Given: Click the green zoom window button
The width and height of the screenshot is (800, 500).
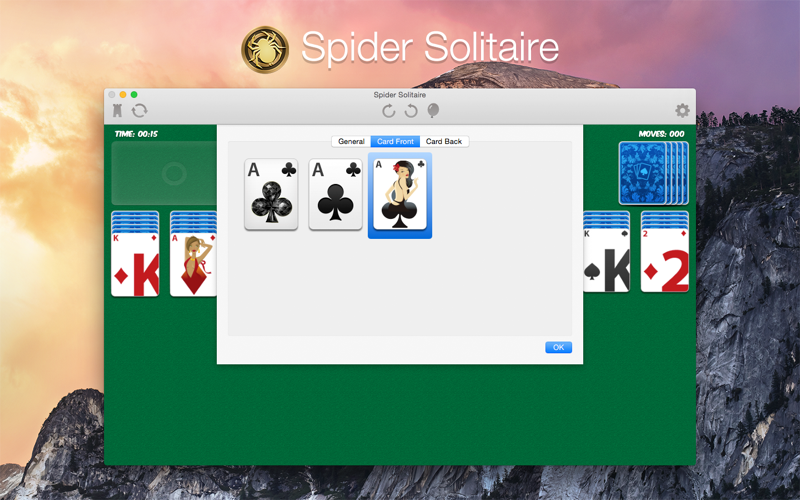Looking at the screenshot, I should pyautogui.click(x=134, y=94).
